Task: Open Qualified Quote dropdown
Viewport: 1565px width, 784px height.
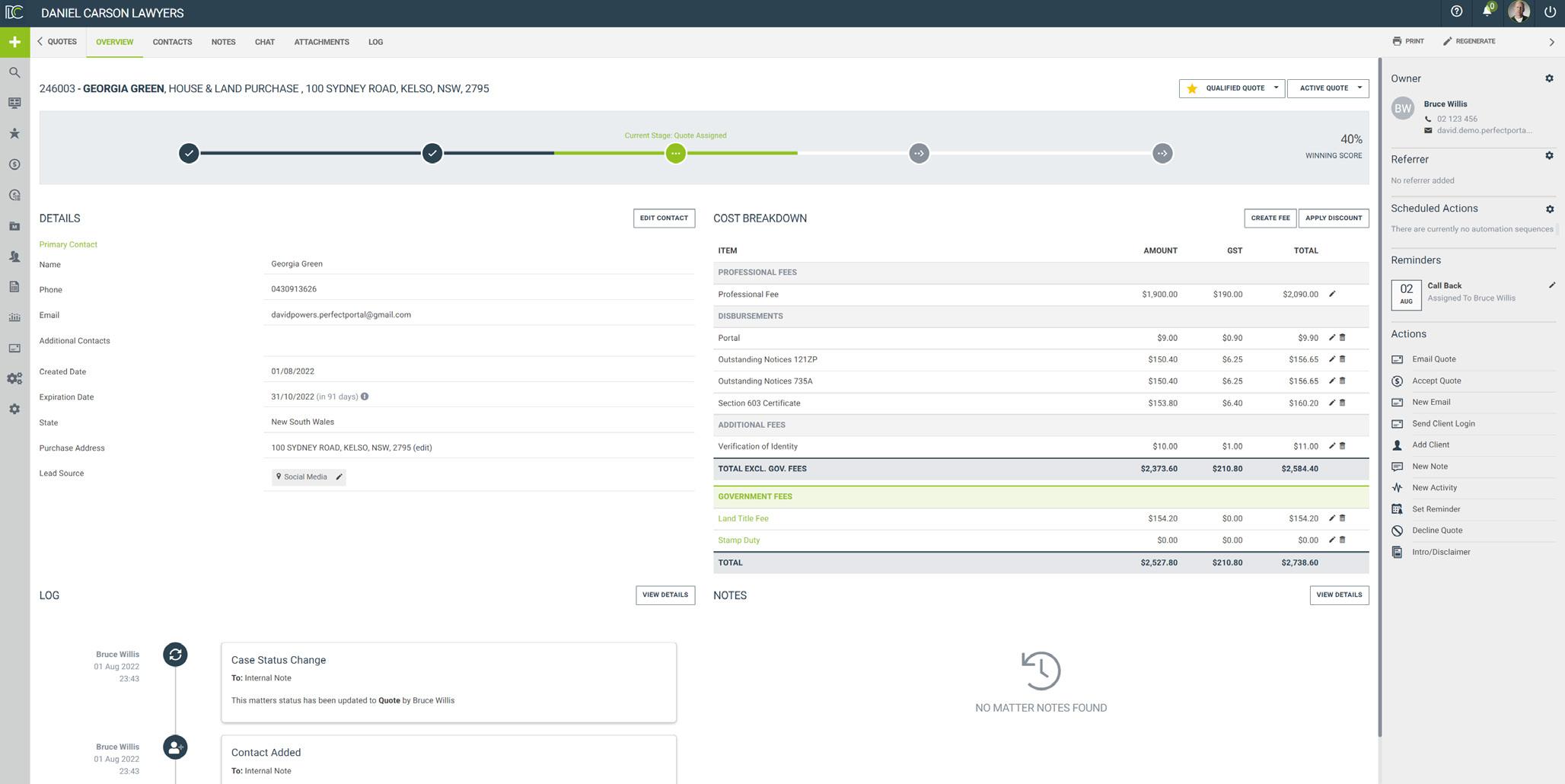Action: point(1232,88)
